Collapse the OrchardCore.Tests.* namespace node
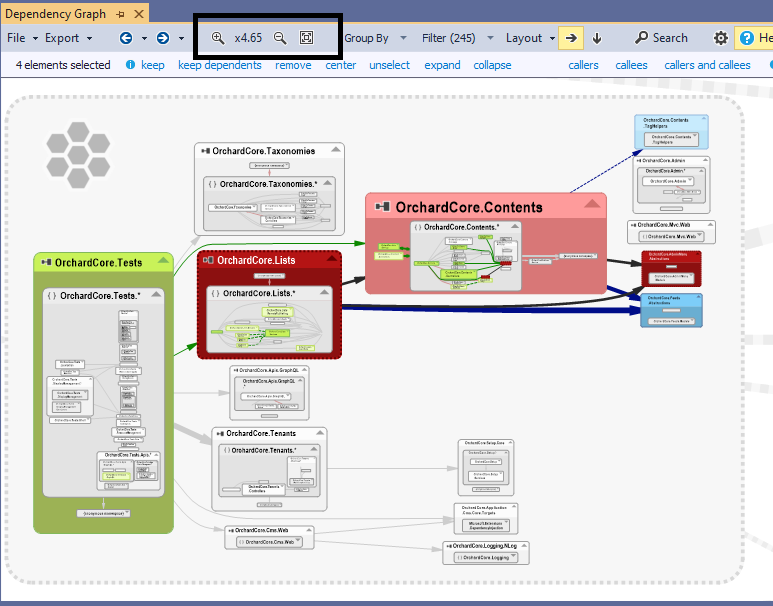Screen dimensions: 773x606 tap(156, 294)
